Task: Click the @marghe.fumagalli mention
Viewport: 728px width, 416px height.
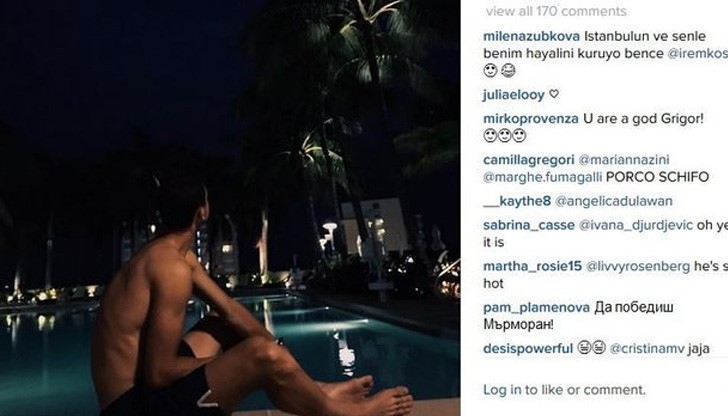Action: [x=543, y=177]
